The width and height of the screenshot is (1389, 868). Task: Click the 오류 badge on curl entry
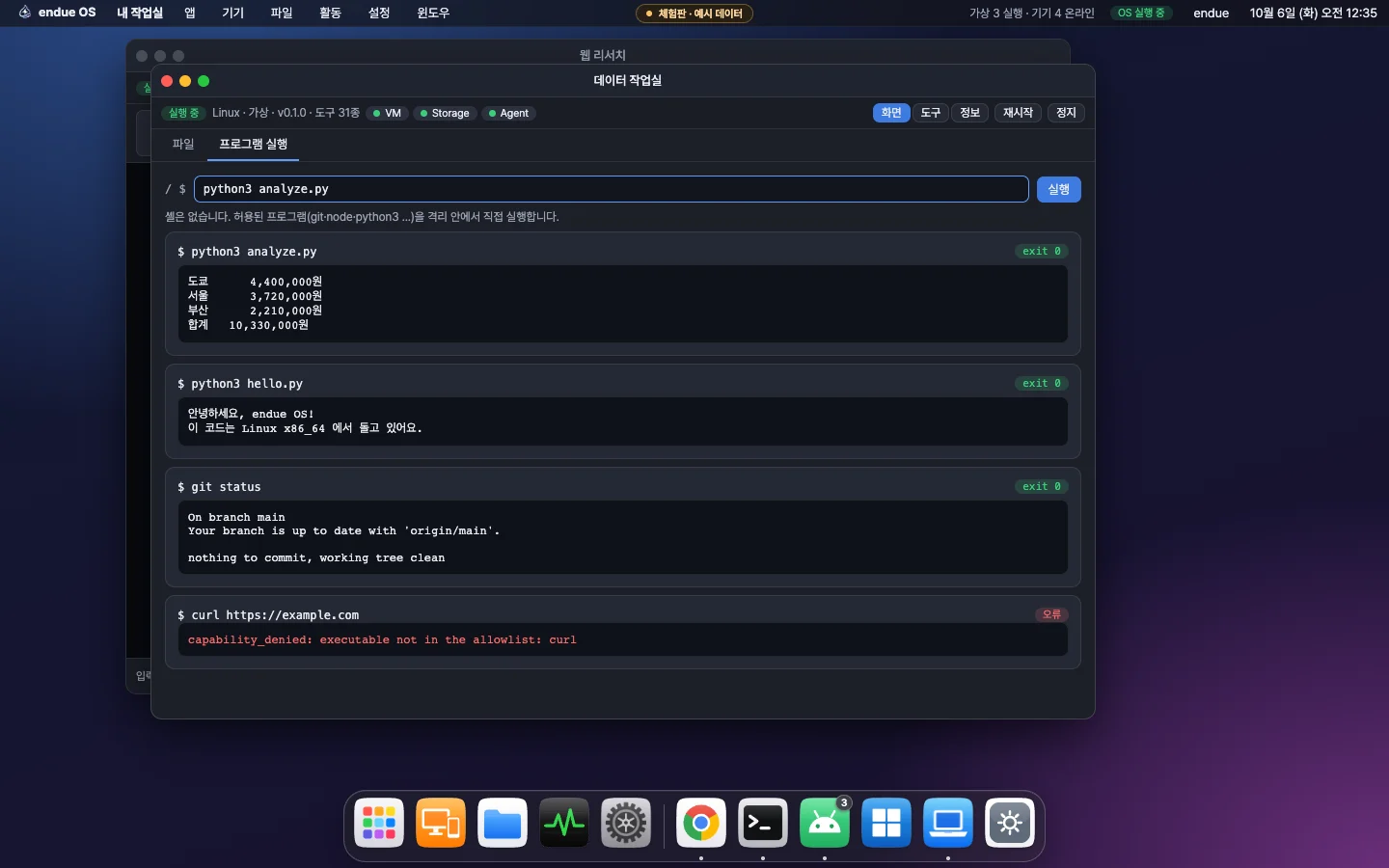click(1051, 614)
